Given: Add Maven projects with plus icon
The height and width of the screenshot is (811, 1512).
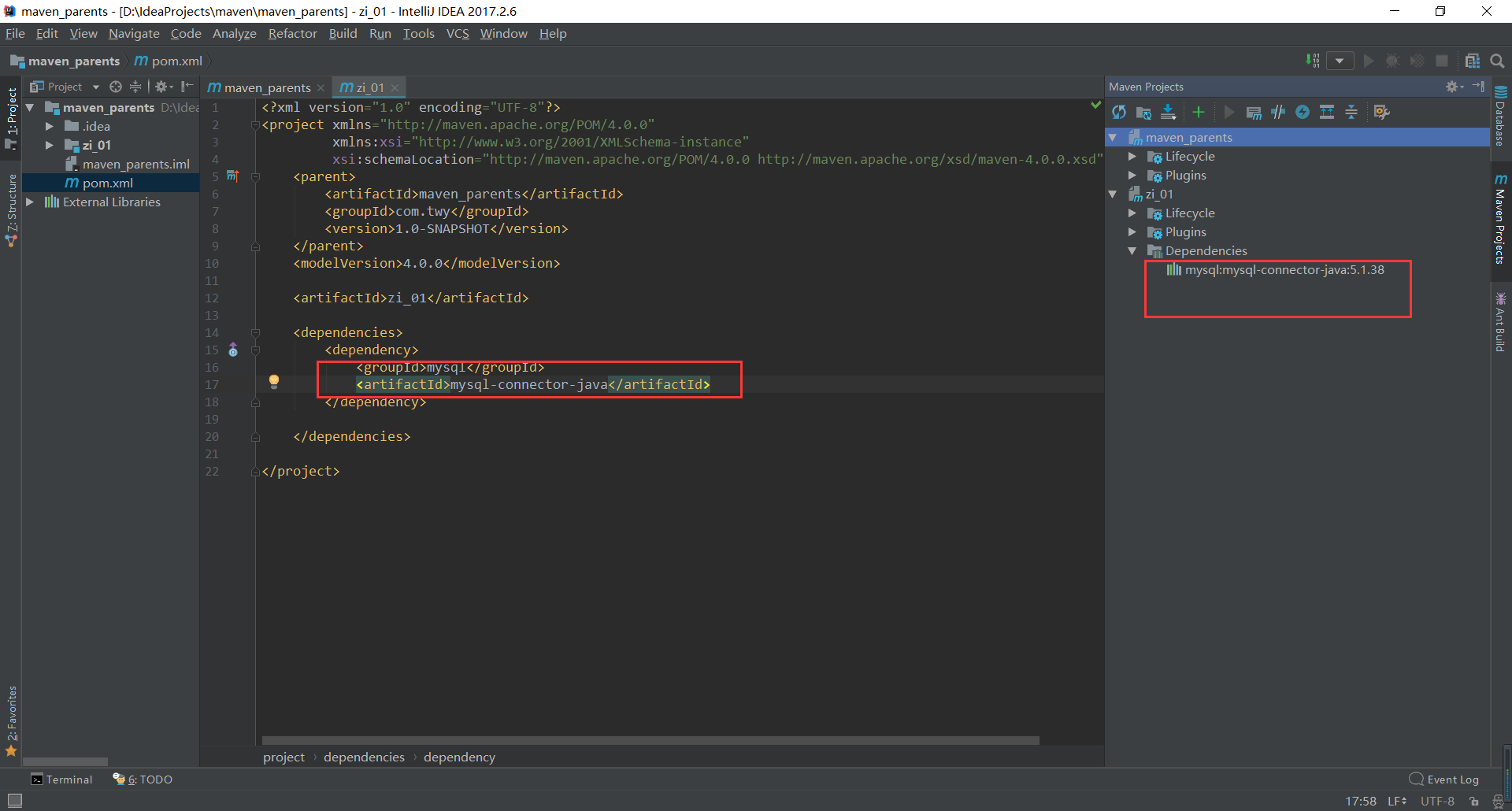Looking at the screenshot, I should (1199, 113).
